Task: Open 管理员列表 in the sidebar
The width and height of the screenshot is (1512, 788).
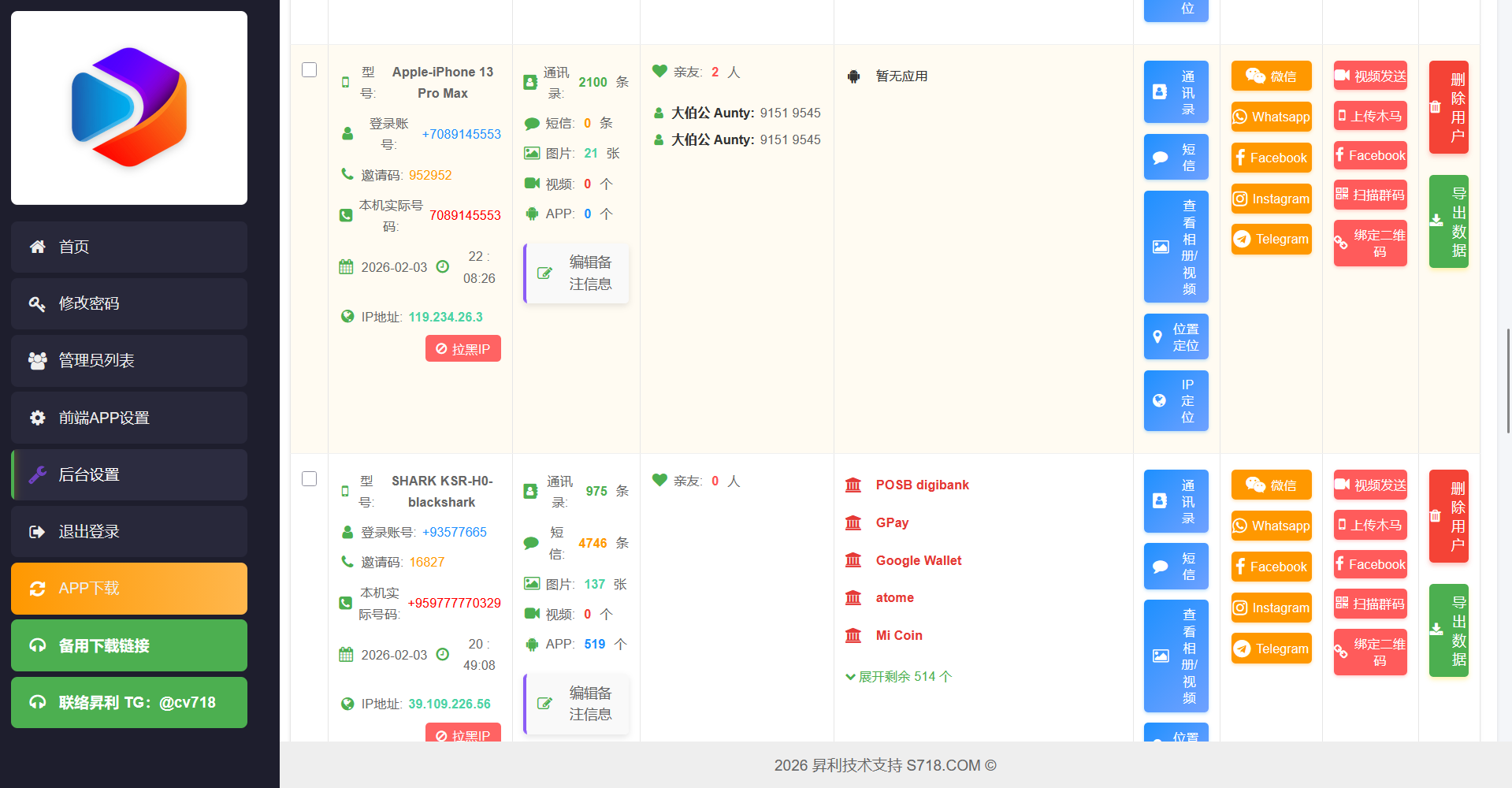Action: click(x=128, y=361)
